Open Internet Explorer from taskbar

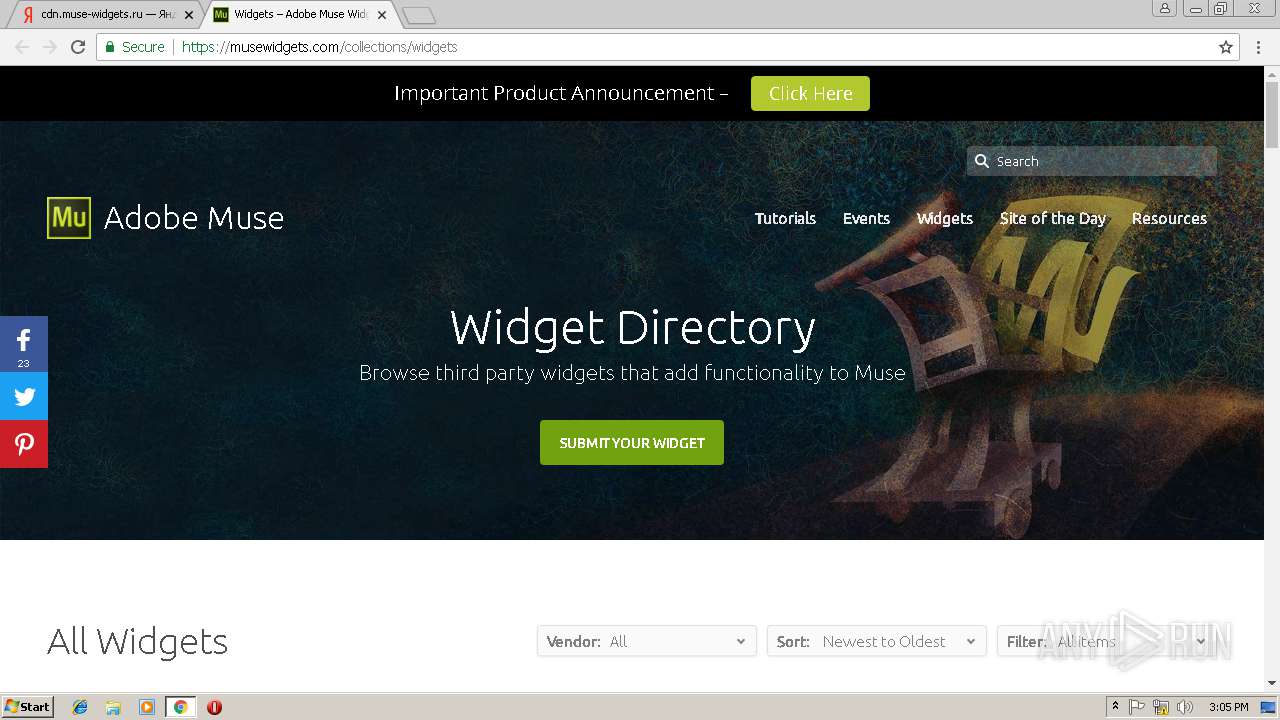80,707
